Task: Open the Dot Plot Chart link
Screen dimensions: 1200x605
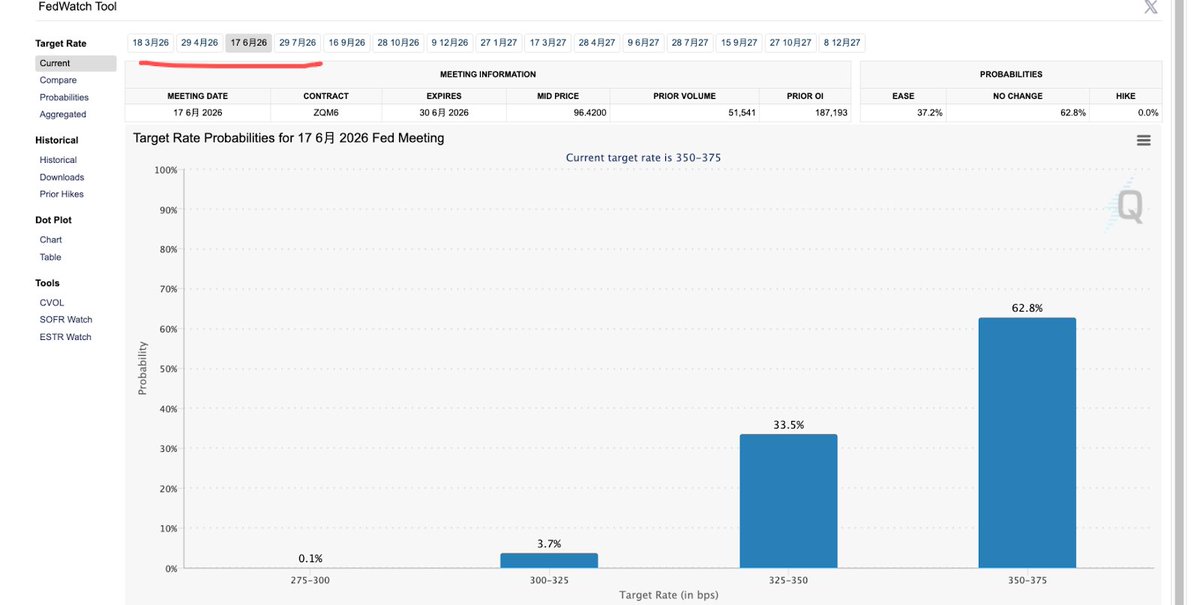Action: [x=51, y=240]
